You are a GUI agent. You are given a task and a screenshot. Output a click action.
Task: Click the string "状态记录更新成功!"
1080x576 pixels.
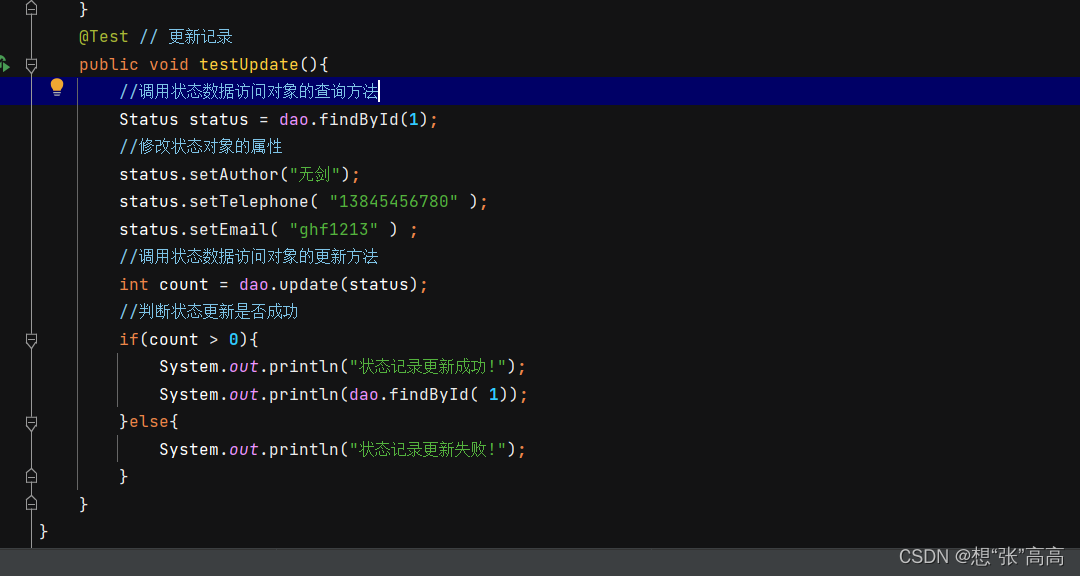click(x=428, y=367)
